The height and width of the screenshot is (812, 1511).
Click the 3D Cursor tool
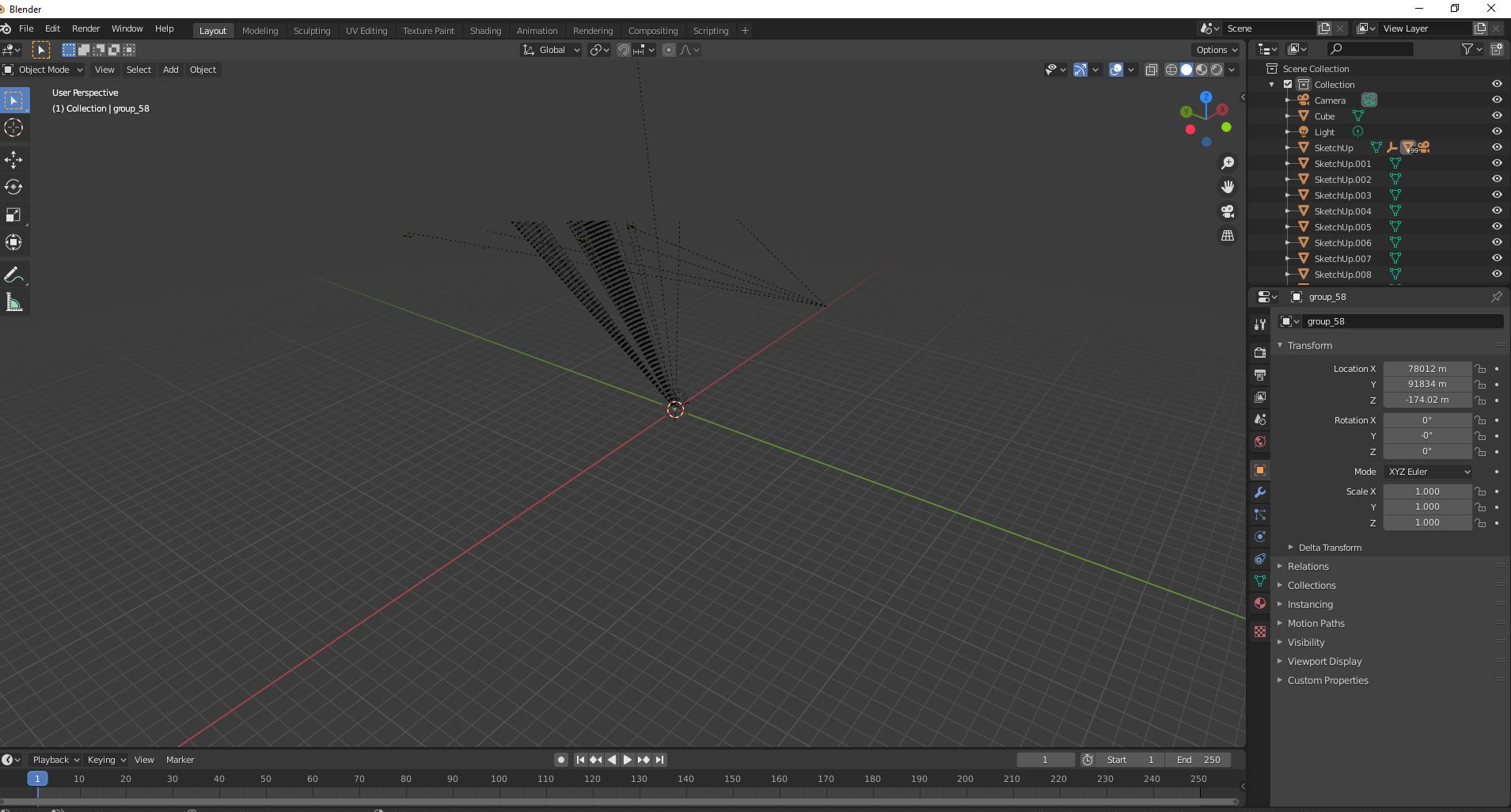(x=13, y=127)
